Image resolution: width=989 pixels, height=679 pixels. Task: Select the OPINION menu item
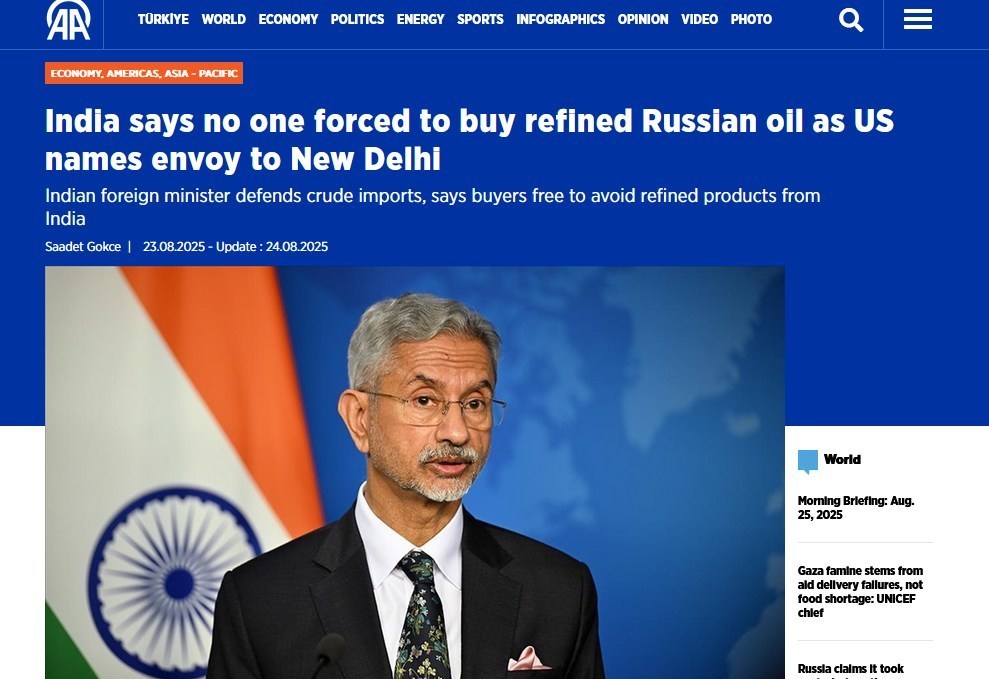pos(643,20)
